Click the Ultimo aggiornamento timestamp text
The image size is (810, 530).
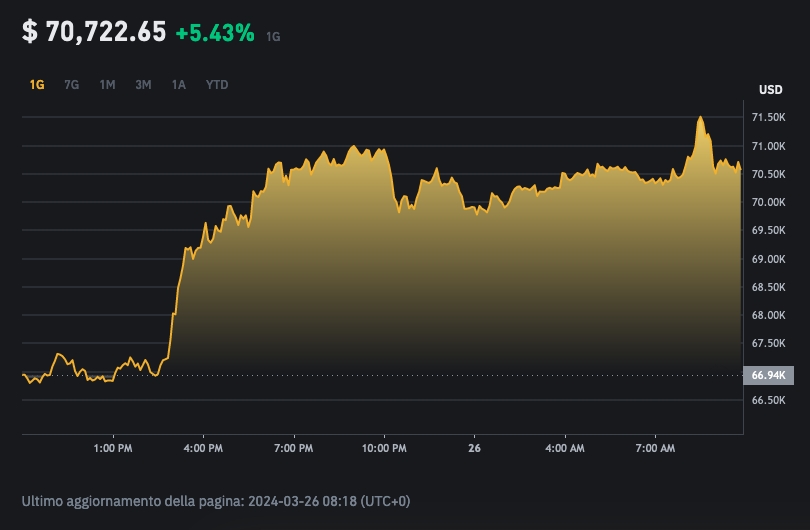215,500
